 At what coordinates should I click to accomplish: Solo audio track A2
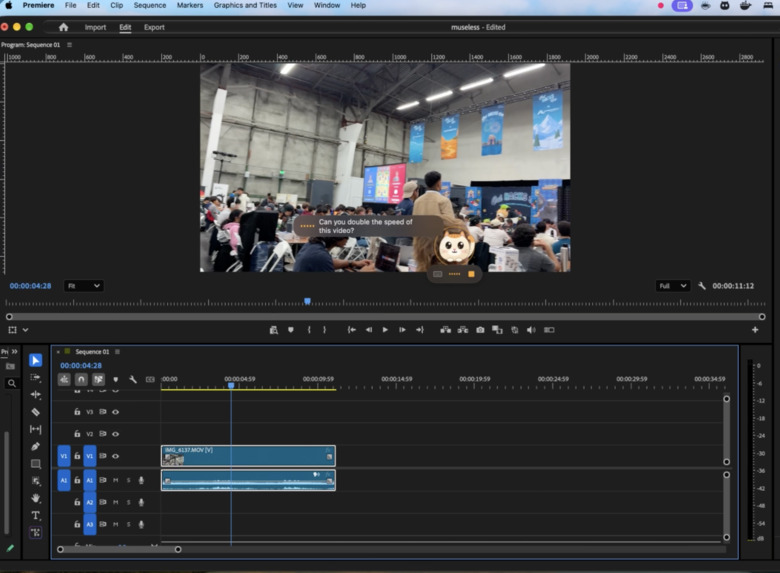click(128, 502)
